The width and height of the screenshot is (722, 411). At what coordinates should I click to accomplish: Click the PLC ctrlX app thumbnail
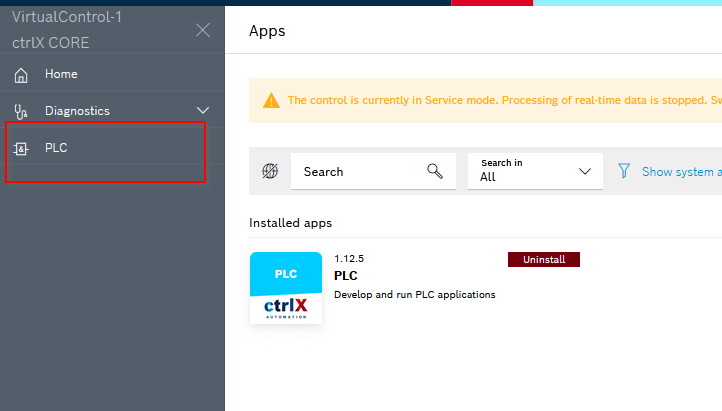[286, 288]
